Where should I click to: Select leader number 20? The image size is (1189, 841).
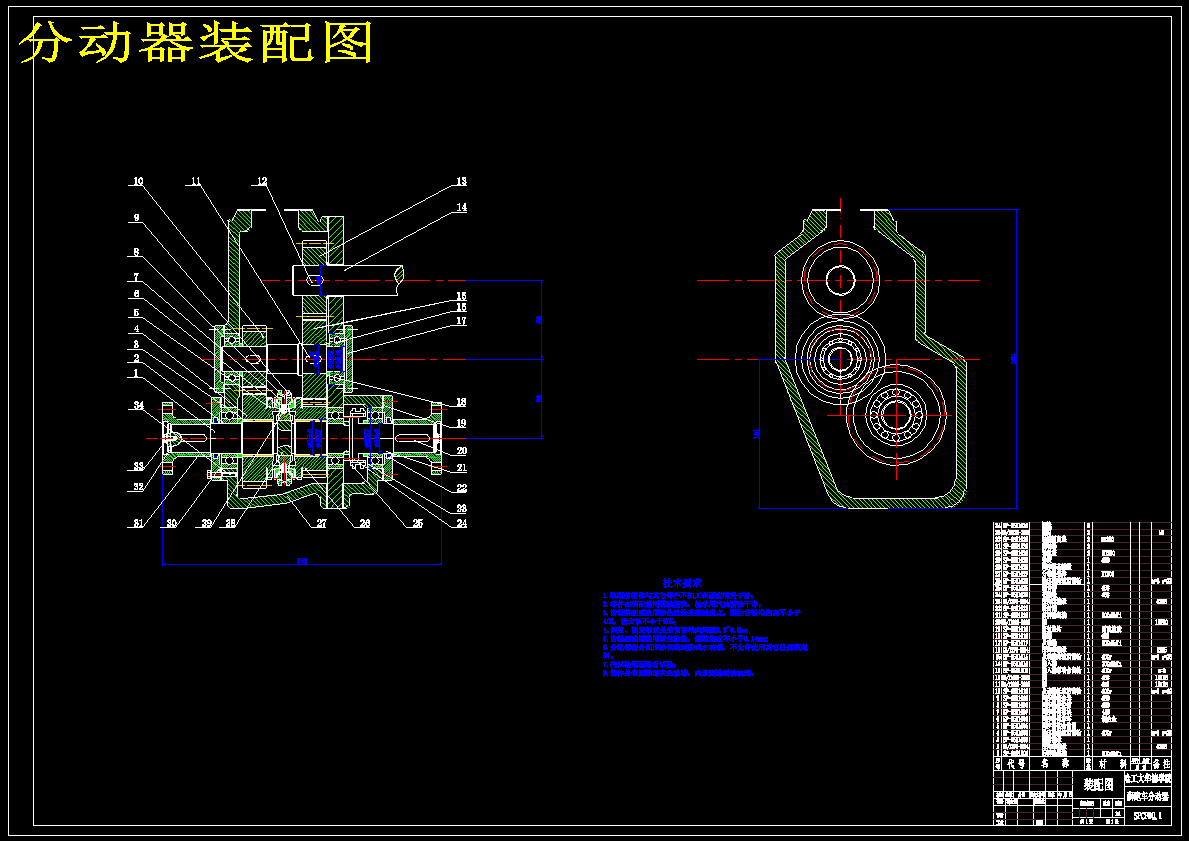click(x=461, y=450)
